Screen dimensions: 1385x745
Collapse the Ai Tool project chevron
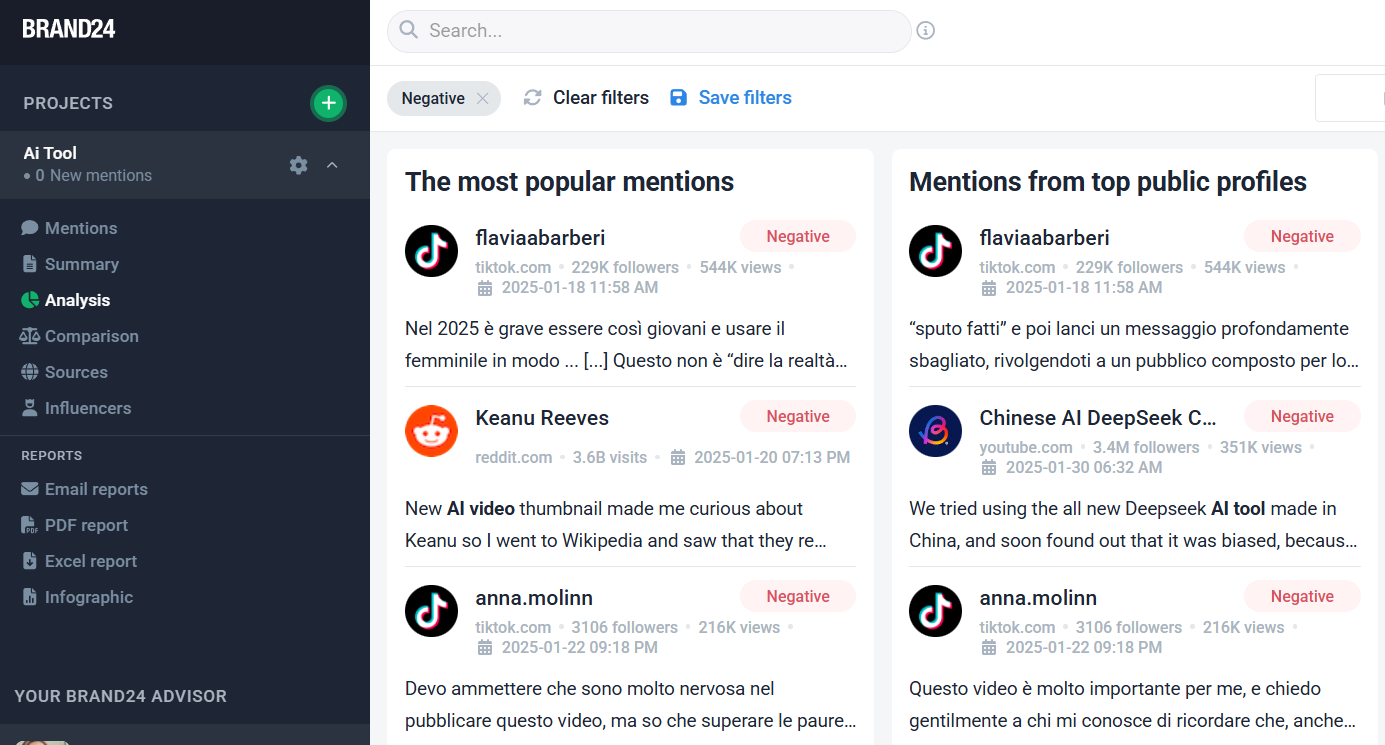(333, 165)
